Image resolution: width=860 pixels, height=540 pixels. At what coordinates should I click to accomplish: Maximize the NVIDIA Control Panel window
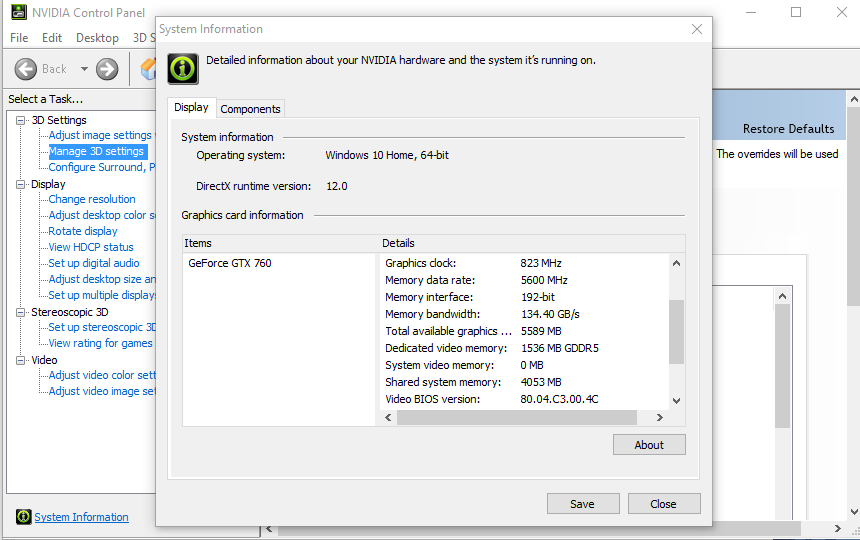tap(796, 12)
